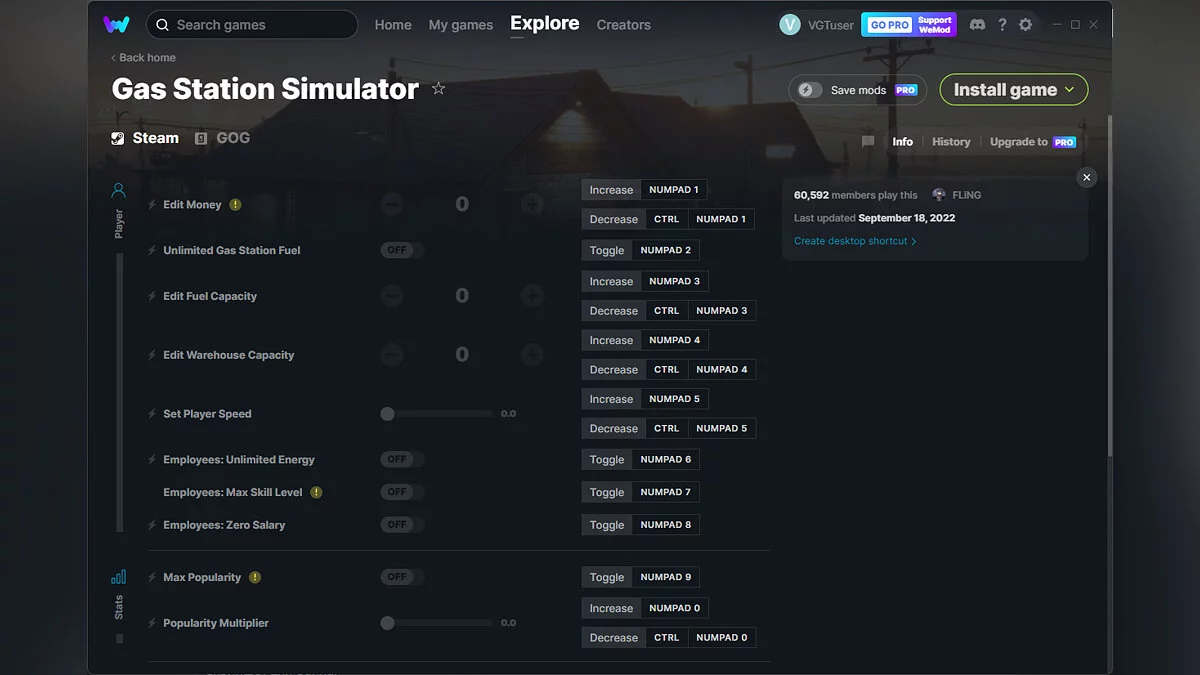The width and height of the screenshot is (1200, 675).
Task: Adjust the Set Player Speed slider
Action: [386, 413]
